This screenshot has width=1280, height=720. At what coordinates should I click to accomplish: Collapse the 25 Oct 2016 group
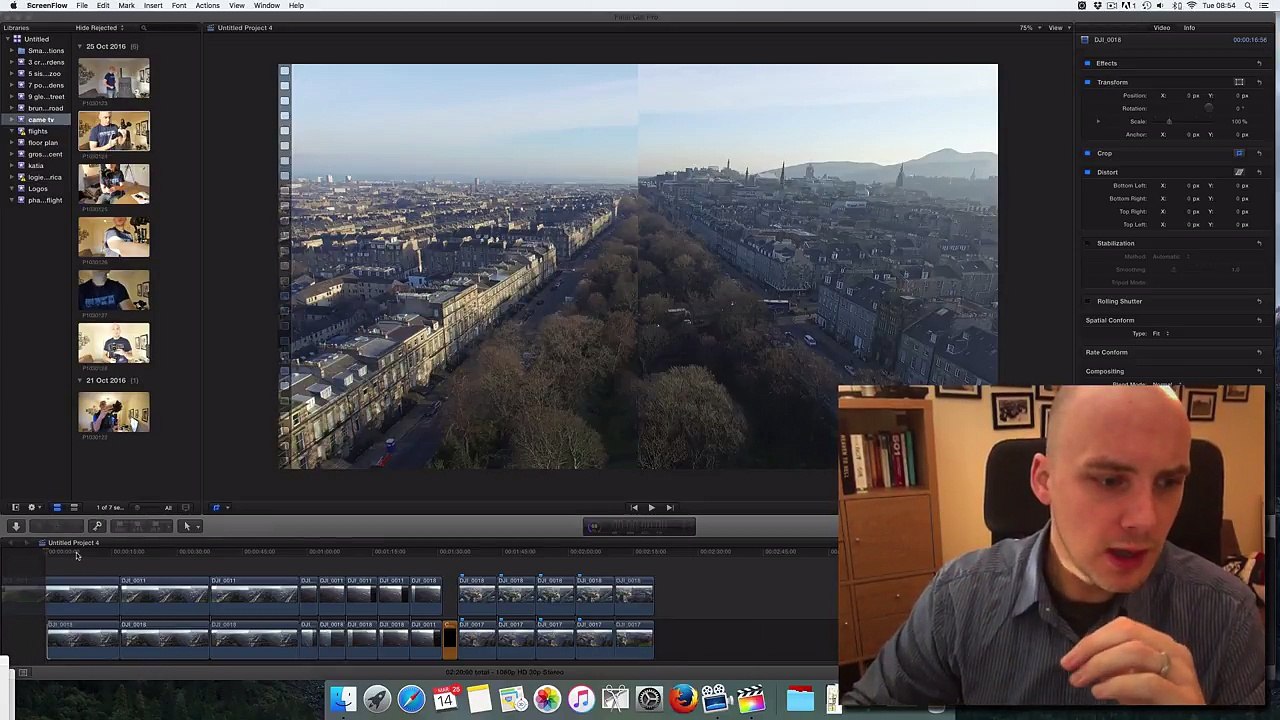click(80, 46)
